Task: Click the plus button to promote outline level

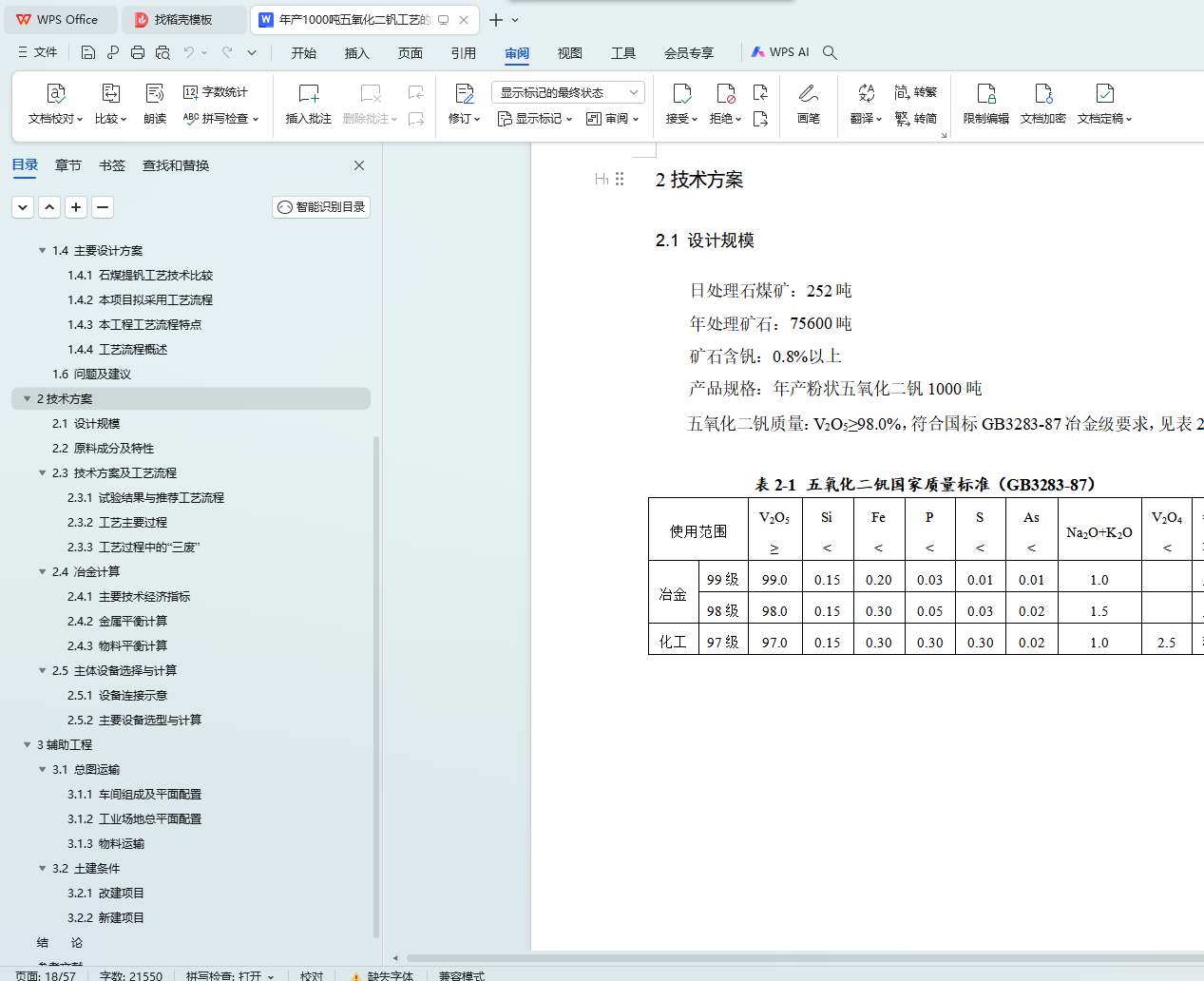Action: (x=76, y=207)
